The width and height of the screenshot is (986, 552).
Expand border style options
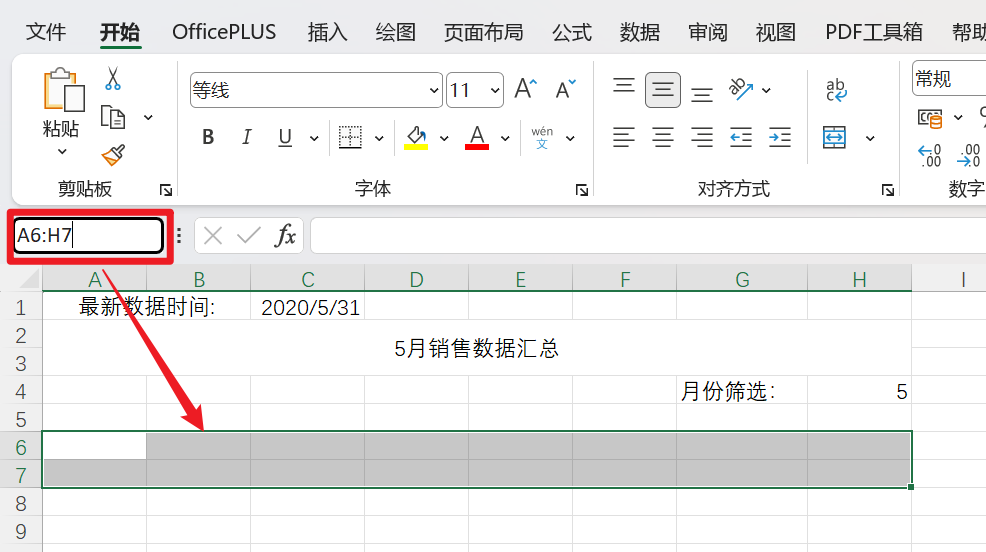[x=379, y=138]
